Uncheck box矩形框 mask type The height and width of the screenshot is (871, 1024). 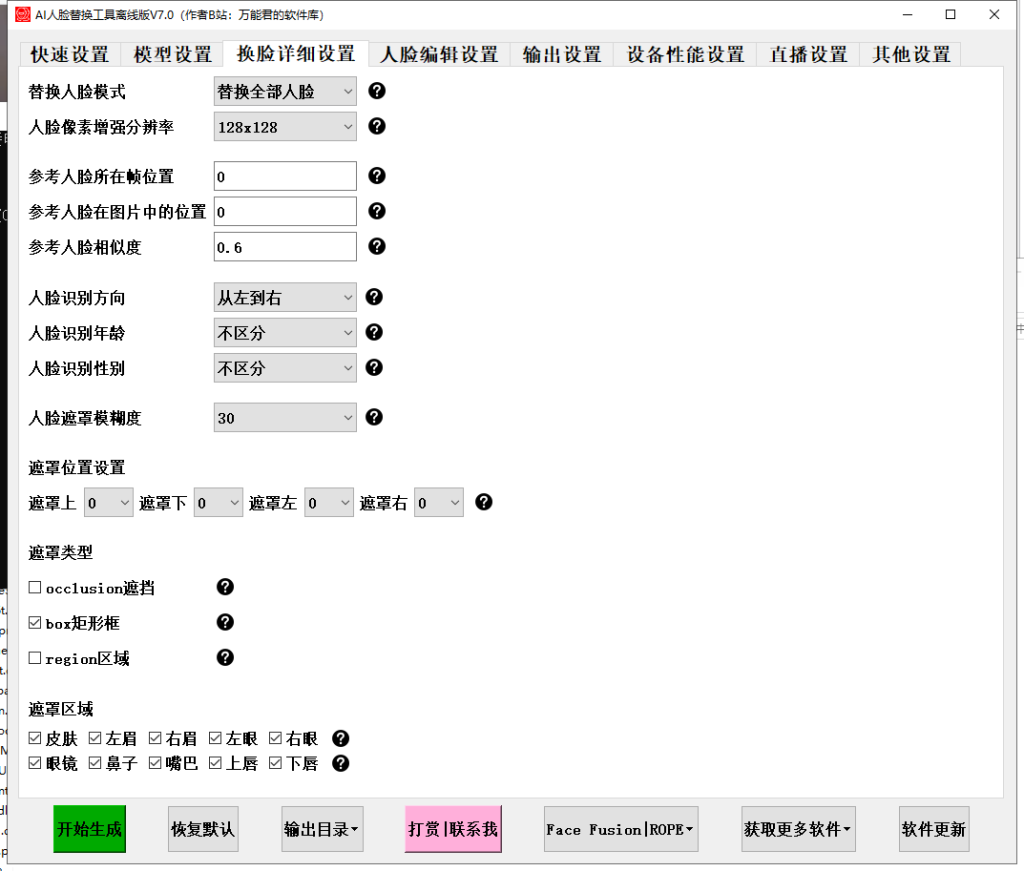point(35,623)
